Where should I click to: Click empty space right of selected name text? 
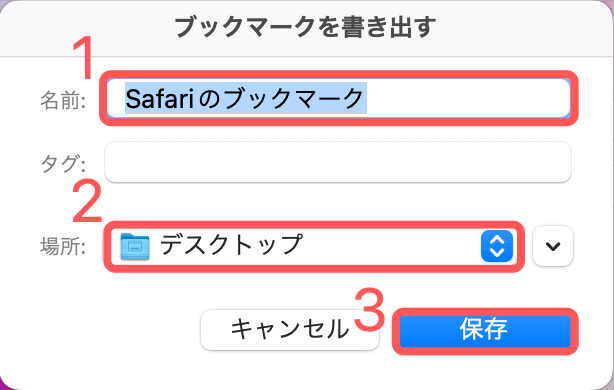(x=468, y=98)
